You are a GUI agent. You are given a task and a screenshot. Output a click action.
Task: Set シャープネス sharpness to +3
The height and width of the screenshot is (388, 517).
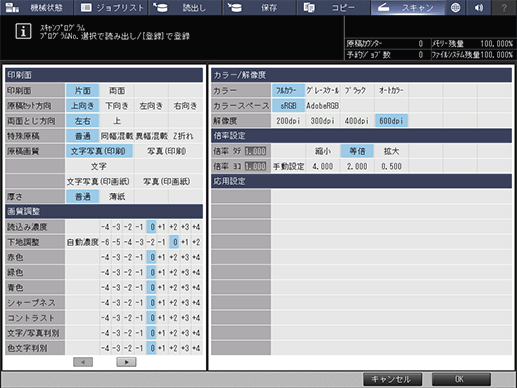[x=185, y=303]
